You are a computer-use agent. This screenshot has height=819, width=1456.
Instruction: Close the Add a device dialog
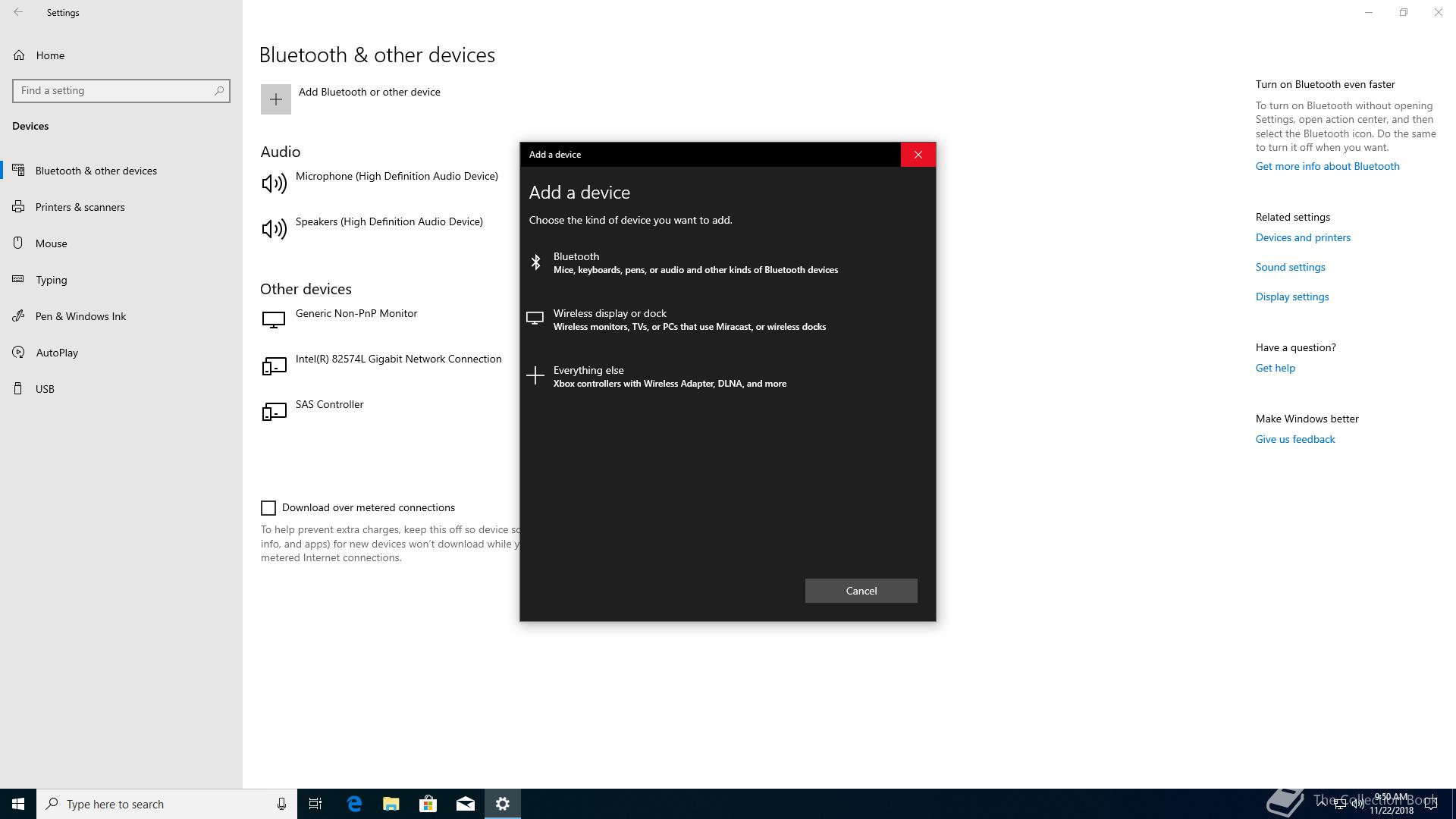pyautogui.click(x=918, y=155)
